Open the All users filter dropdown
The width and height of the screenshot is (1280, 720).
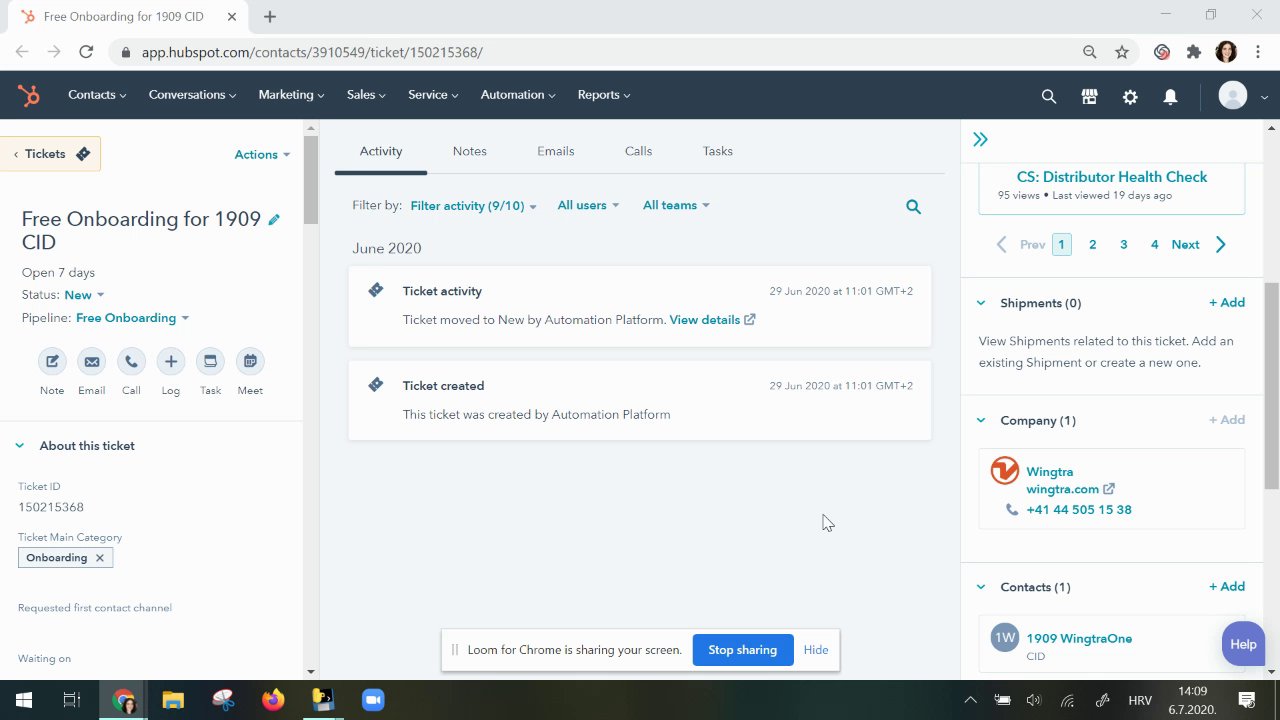pos(588,205)
